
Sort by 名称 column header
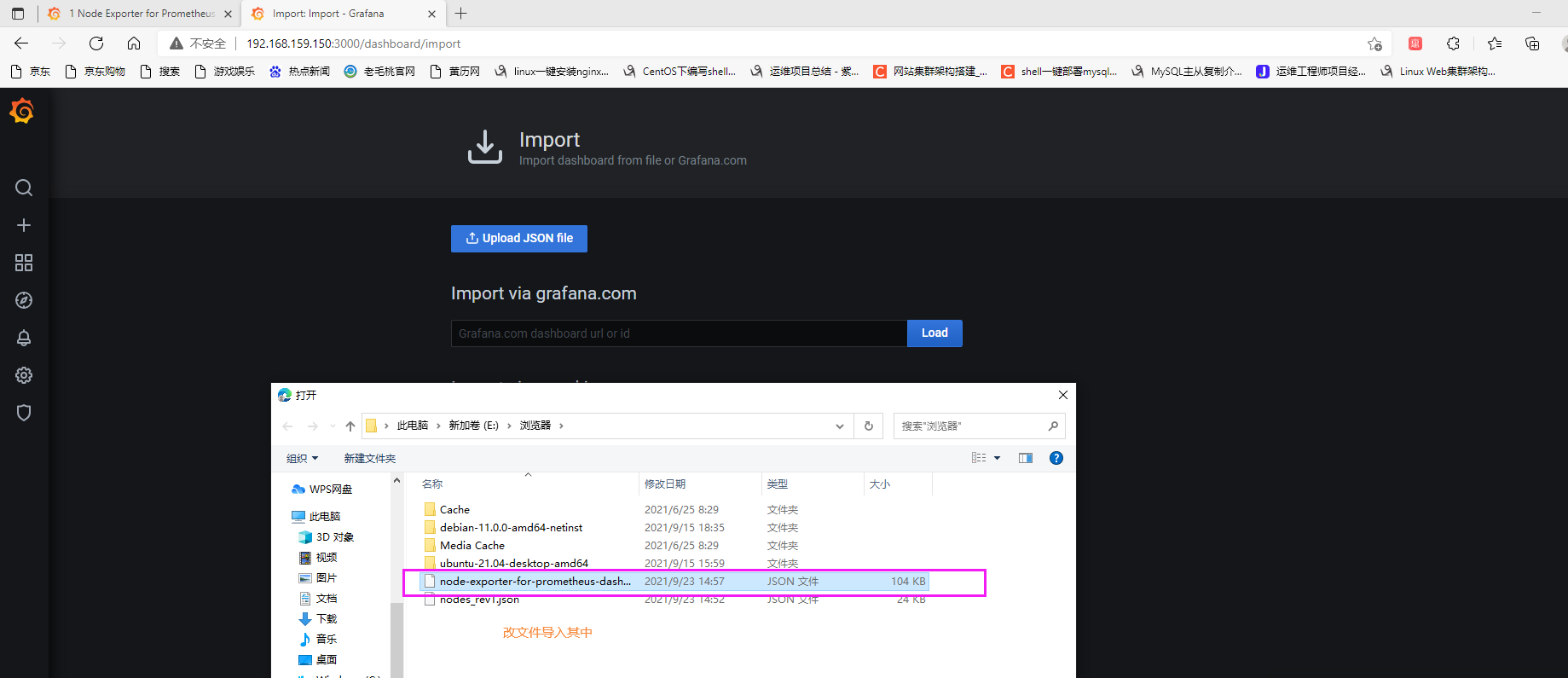432,484
